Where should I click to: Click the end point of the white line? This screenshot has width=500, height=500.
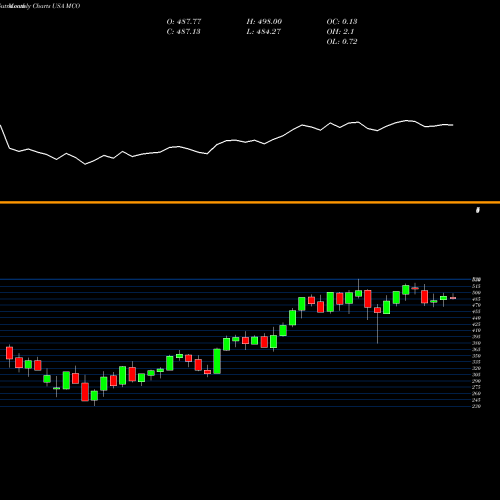[453, 125]
